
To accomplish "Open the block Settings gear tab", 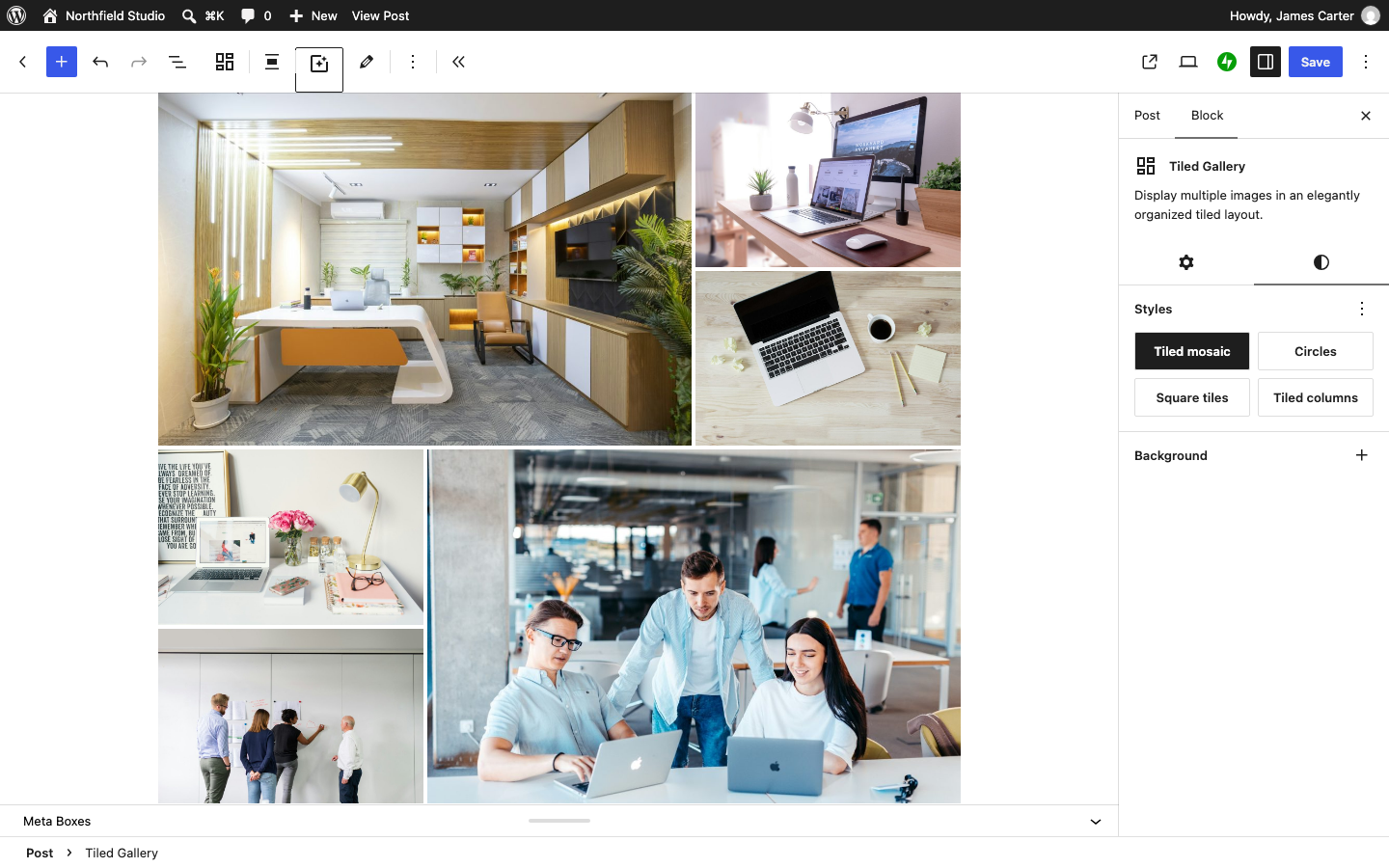I will 1186,262.
